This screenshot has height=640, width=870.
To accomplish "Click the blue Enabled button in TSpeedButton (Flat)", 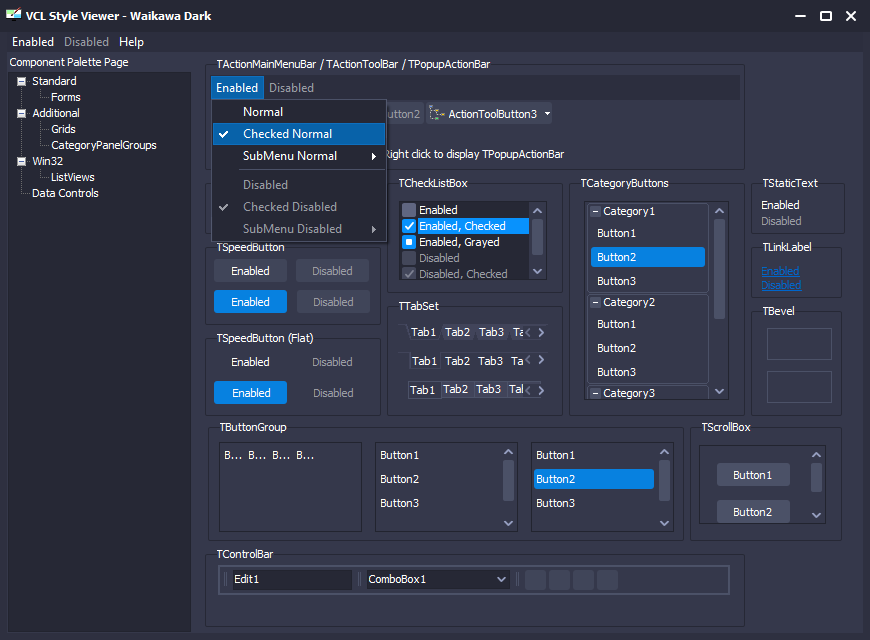I will tap(250, 393).
